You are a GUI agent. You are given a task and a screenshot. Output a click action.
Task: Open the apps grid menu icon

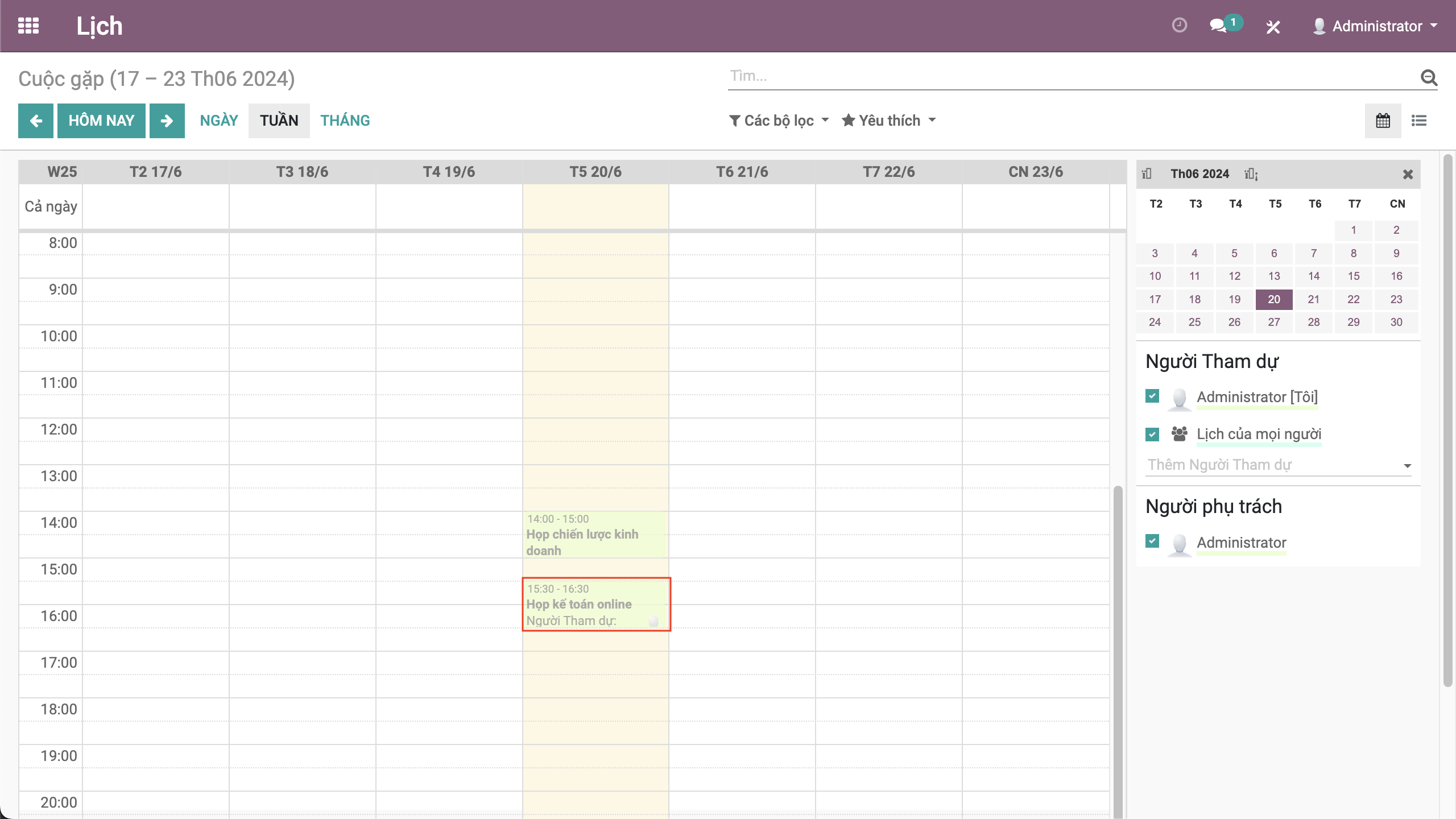28,26
